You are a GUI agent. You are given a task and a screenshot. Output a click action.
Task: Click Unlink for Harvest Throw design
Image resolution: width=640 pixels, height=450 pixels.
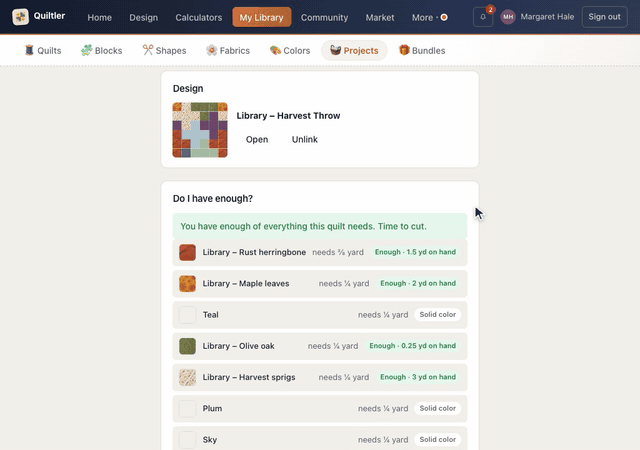304,139
